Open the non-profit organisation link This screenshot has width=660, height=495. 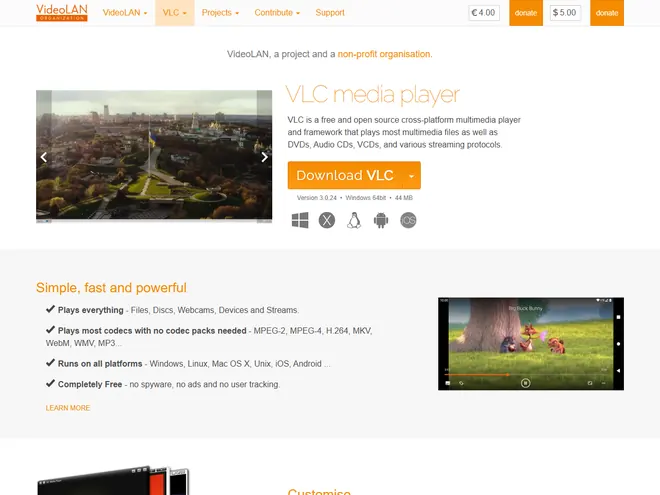pos(385,54)
